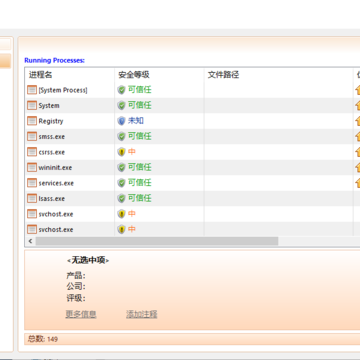Click the green shield icon in System row
360x360 pixels.
pos(121,106)
